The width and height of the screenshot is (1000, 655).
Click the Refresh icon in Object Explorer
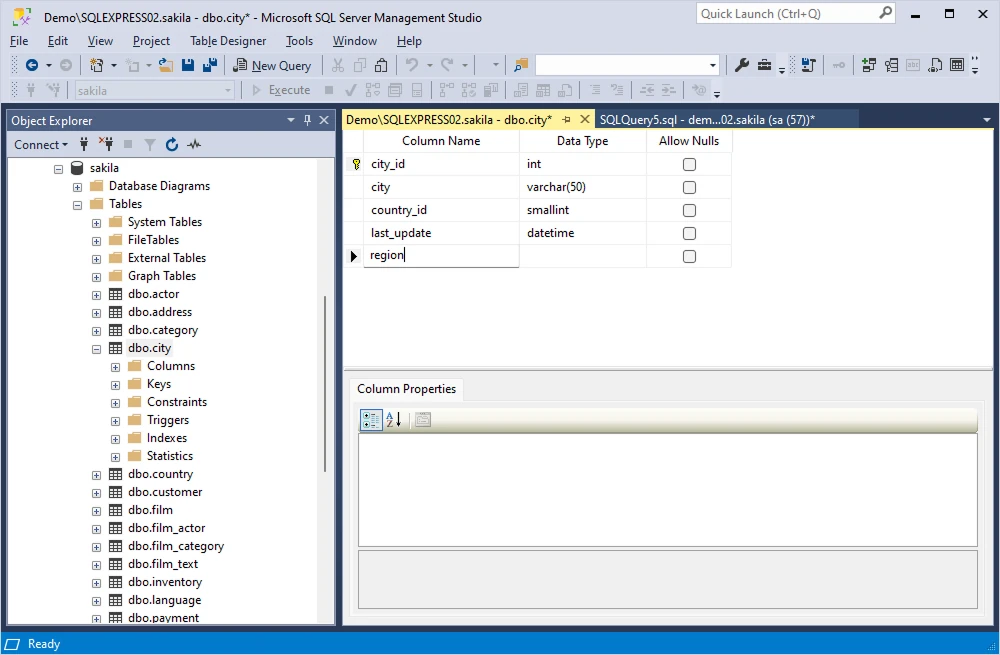point(172,145)
